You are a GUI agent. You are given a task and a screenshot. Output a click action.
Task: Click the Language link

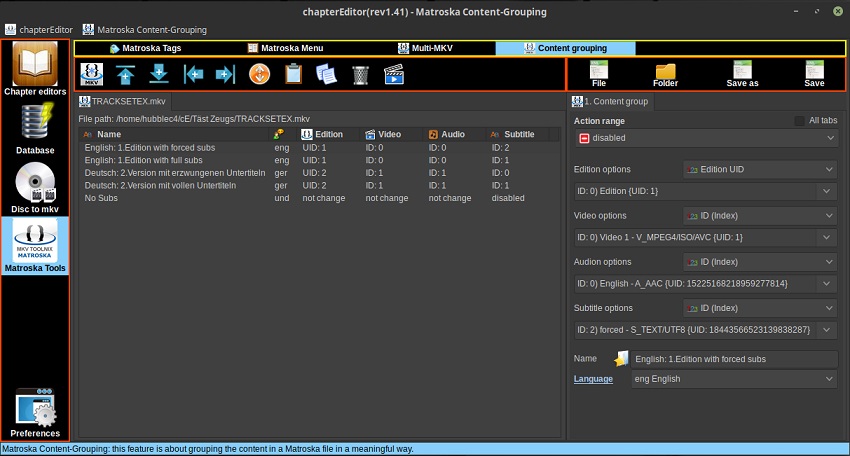(x=593, y=378)
